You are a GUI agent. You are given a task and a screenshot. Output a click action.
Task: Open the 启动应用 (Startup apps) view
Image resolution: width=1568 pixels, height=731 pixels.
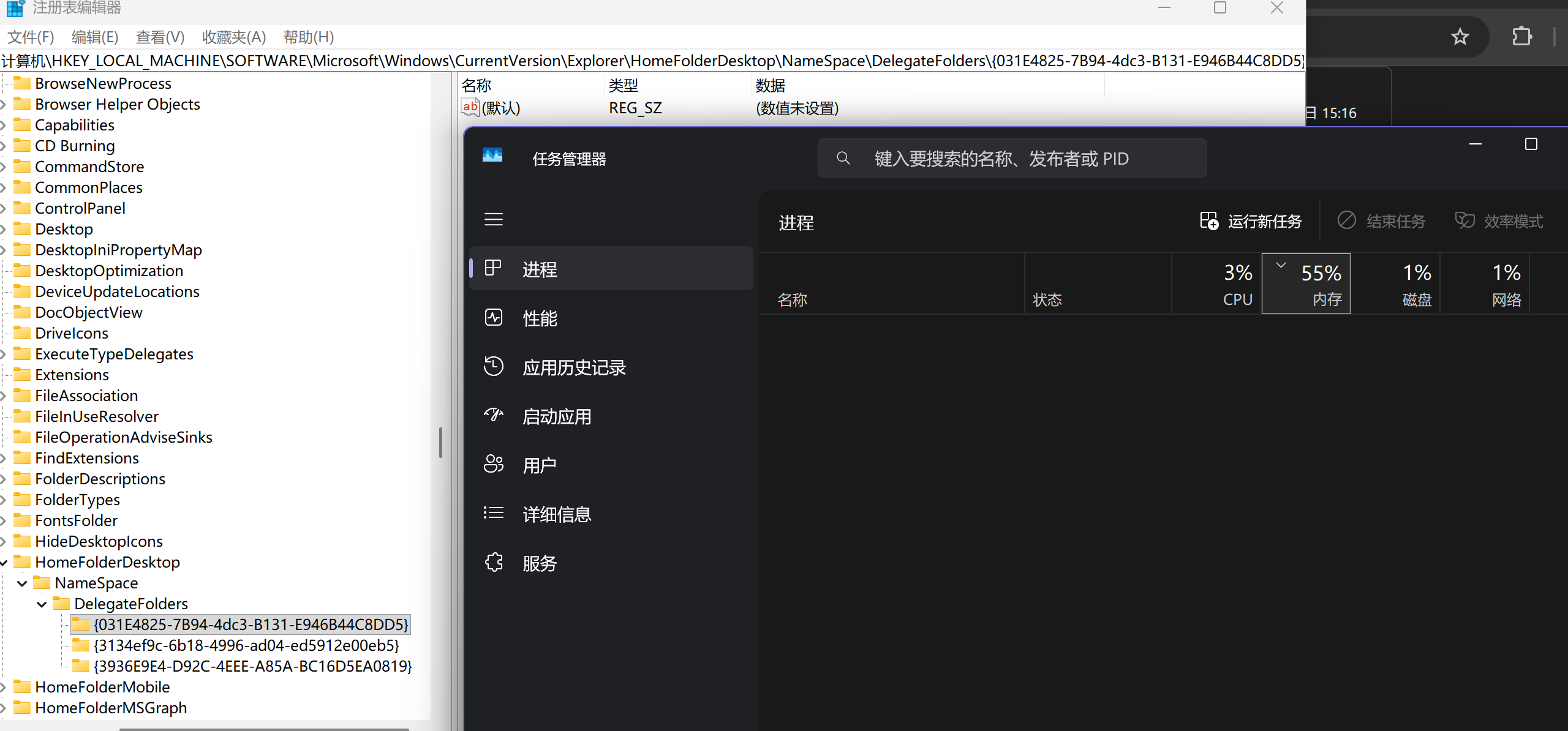click(x=556, y=416)
